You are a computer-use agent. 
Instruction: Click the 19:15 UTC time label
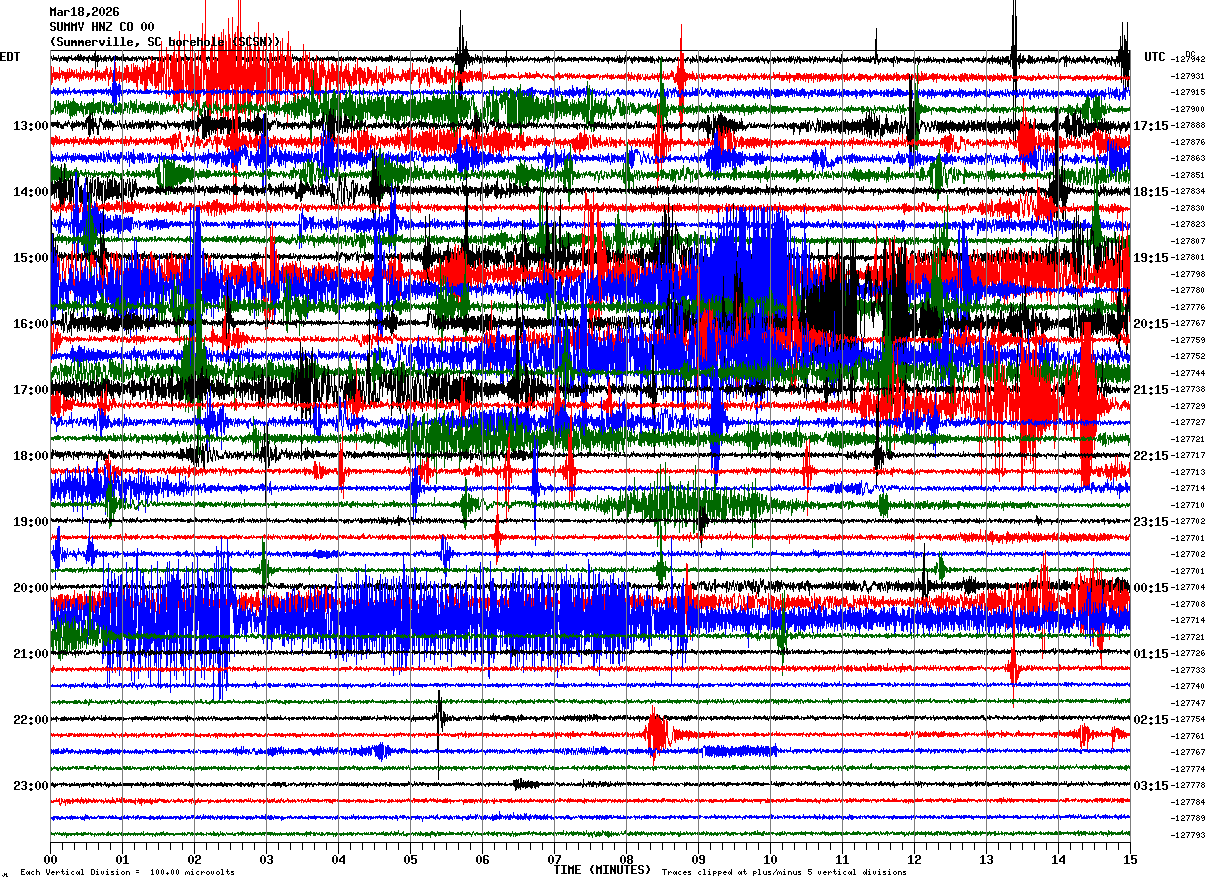[1151, 258]
